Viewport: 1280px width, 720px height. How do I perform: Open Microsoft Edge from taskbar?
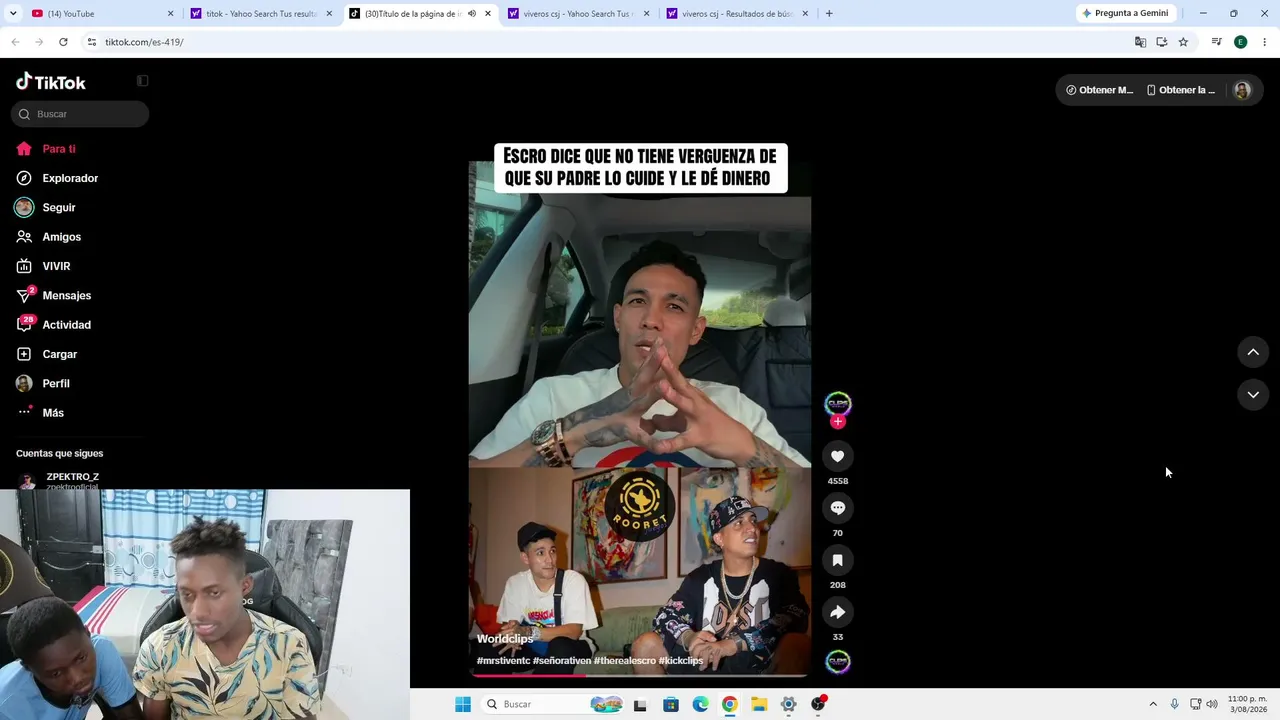700,704
